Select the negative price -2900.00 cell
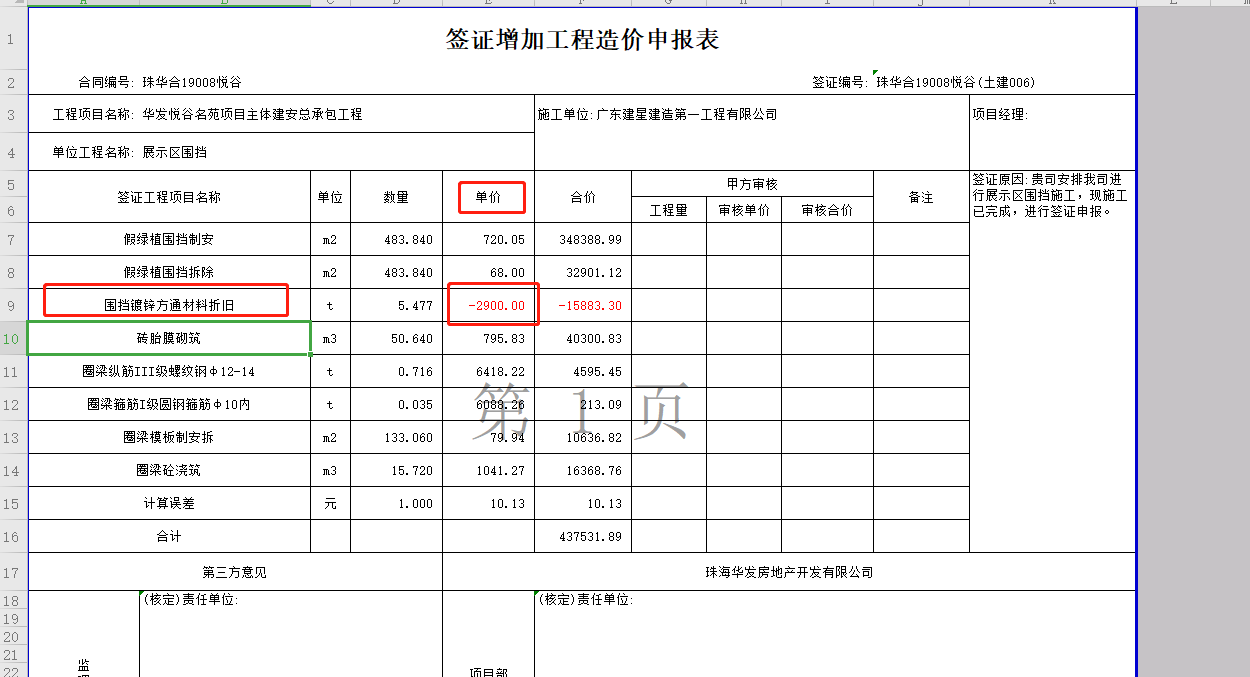The image size is (1250, 677). coord(488,305)
